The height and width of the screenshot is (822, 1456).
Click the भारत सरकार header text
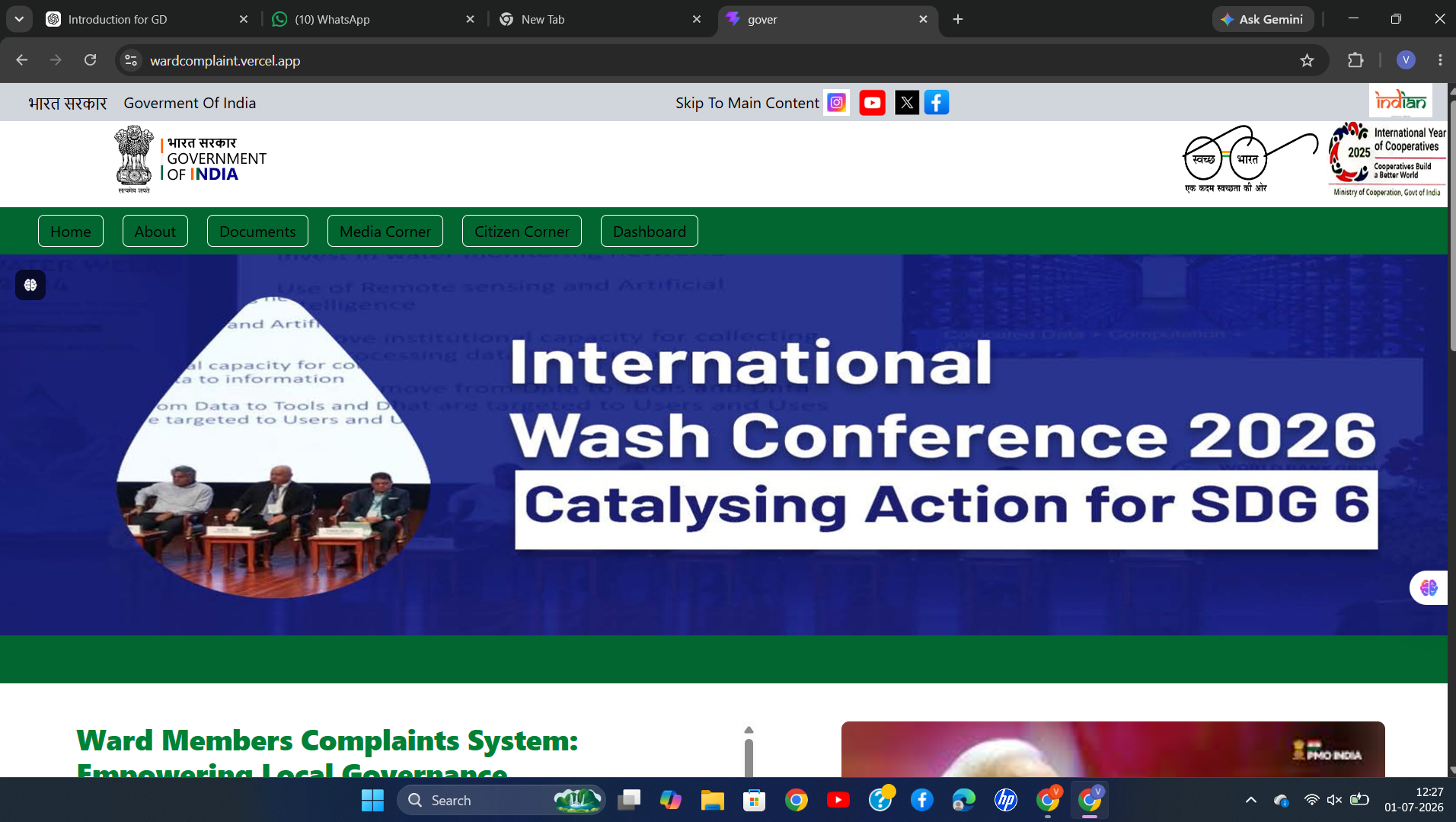point(68,103)
